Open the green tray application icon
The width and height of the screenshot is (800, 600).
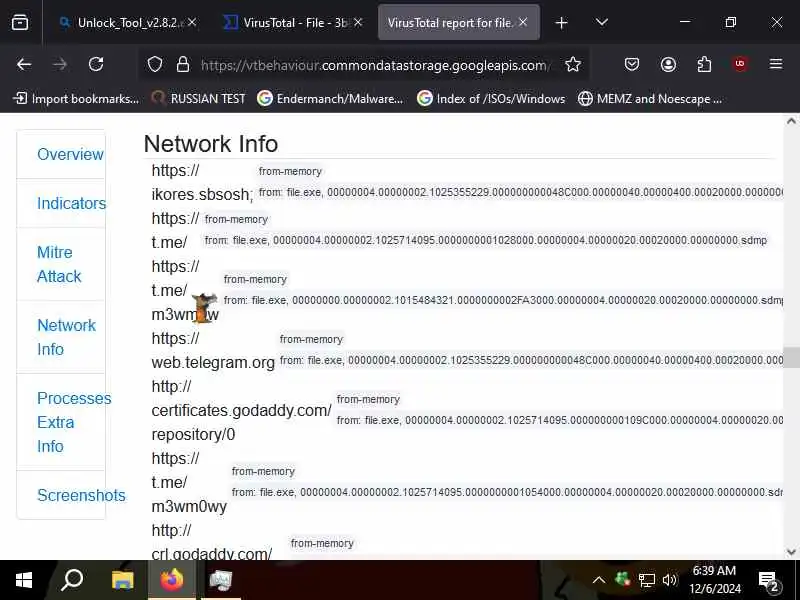coord(622,579)
